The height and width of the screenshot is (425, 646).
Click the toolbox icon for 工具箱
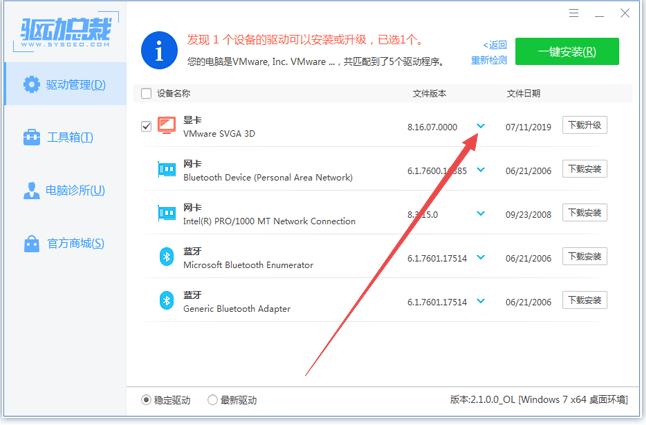click(x=32, y=137)
